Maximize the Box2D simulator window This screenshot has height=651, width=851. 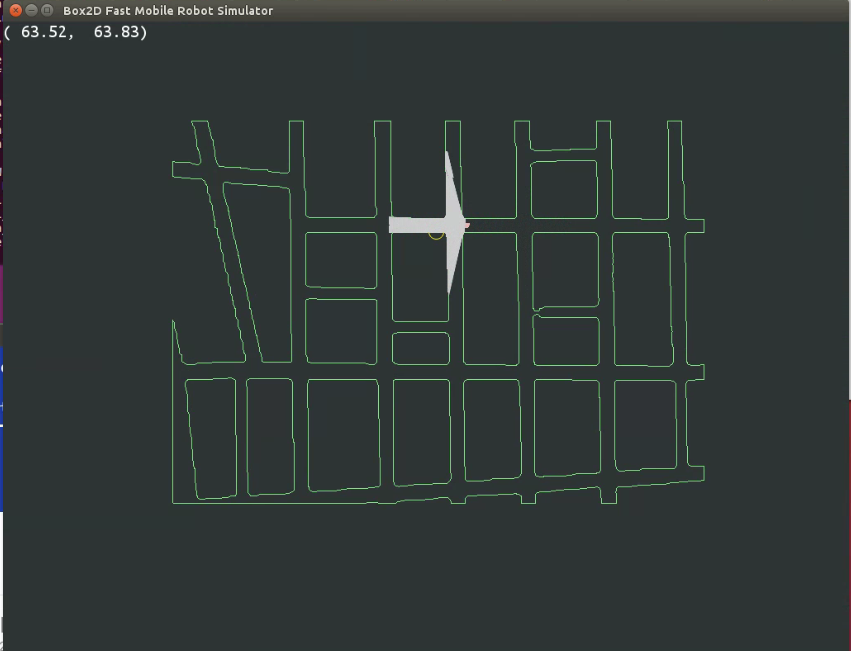47,10
